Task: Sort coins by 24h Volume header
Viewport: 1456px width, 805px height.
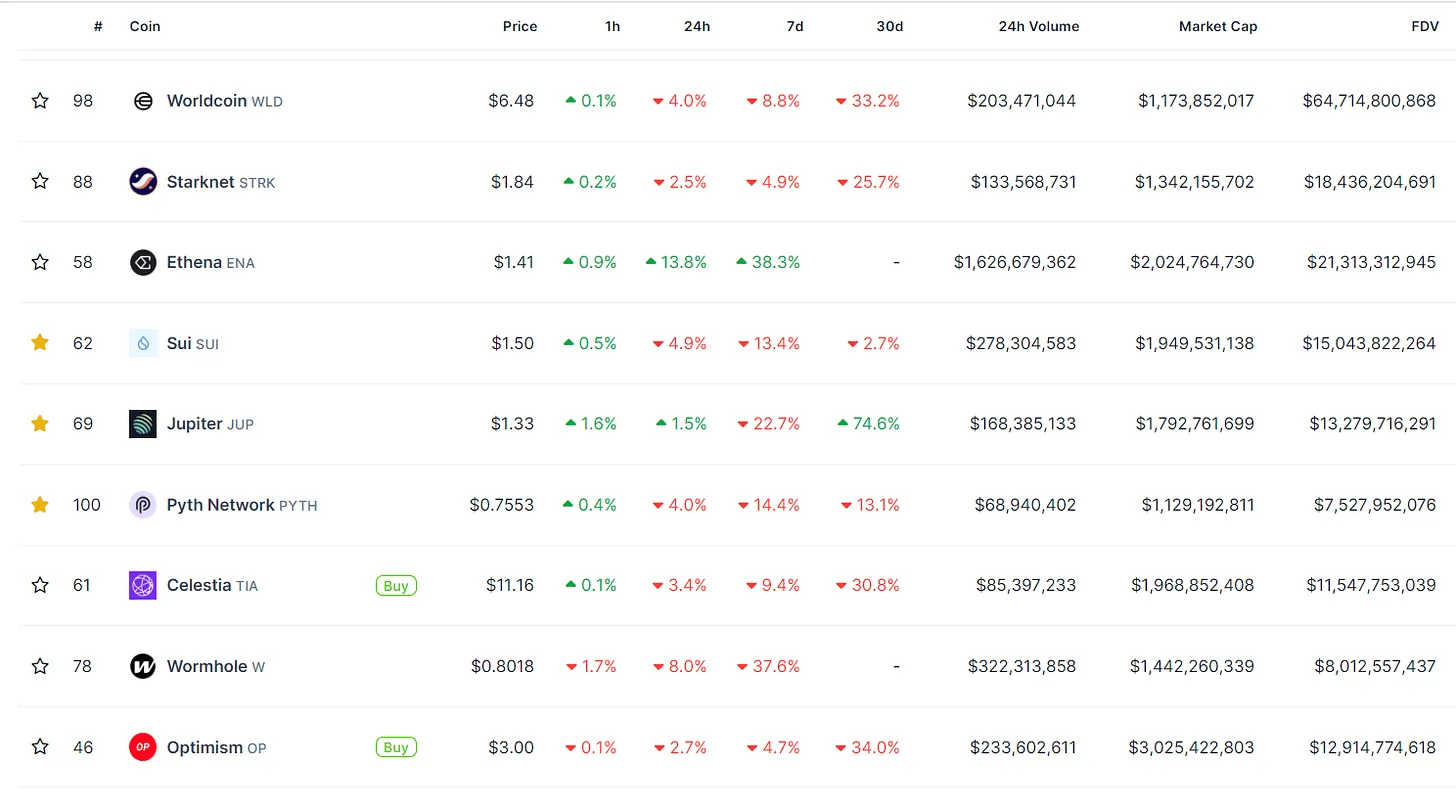Action: coord(1038,27)
